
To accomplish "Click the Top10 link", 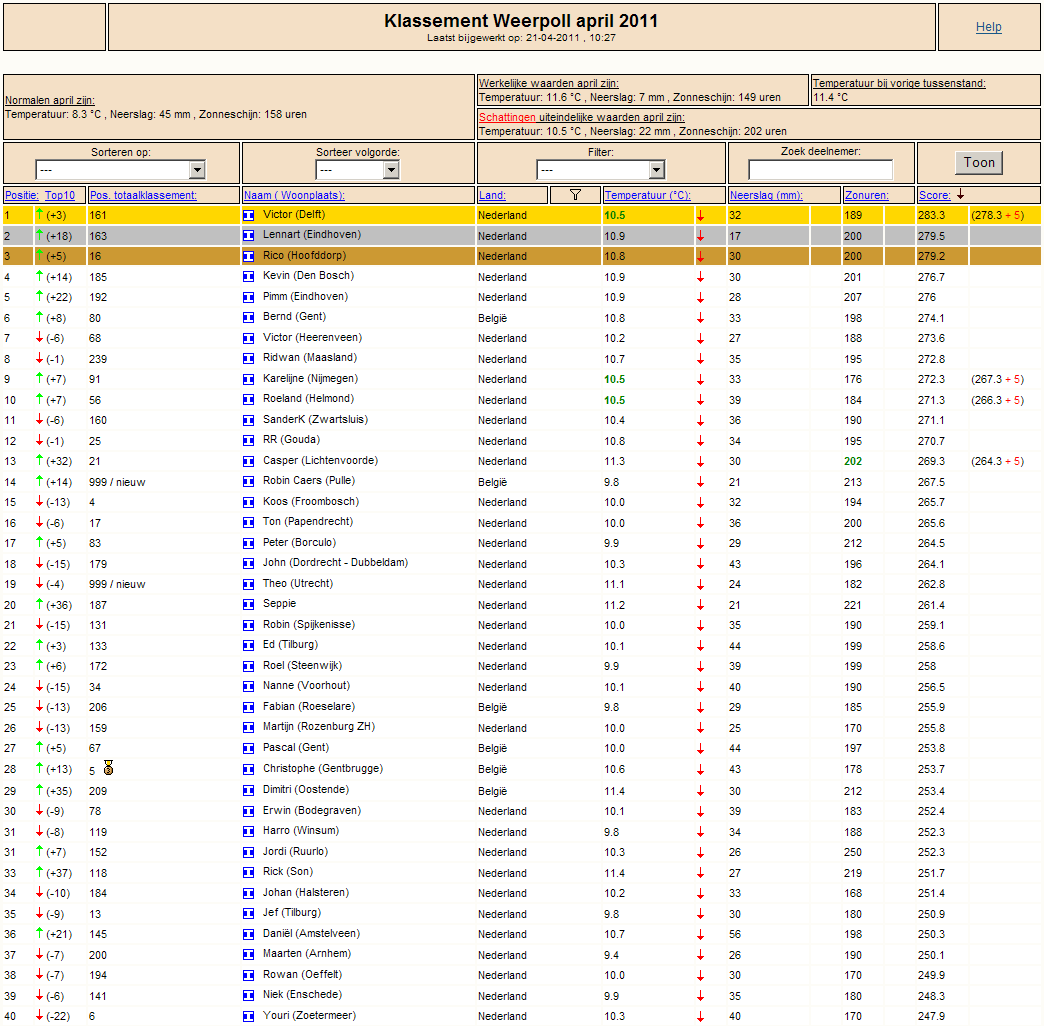I will tap(60, 195).
